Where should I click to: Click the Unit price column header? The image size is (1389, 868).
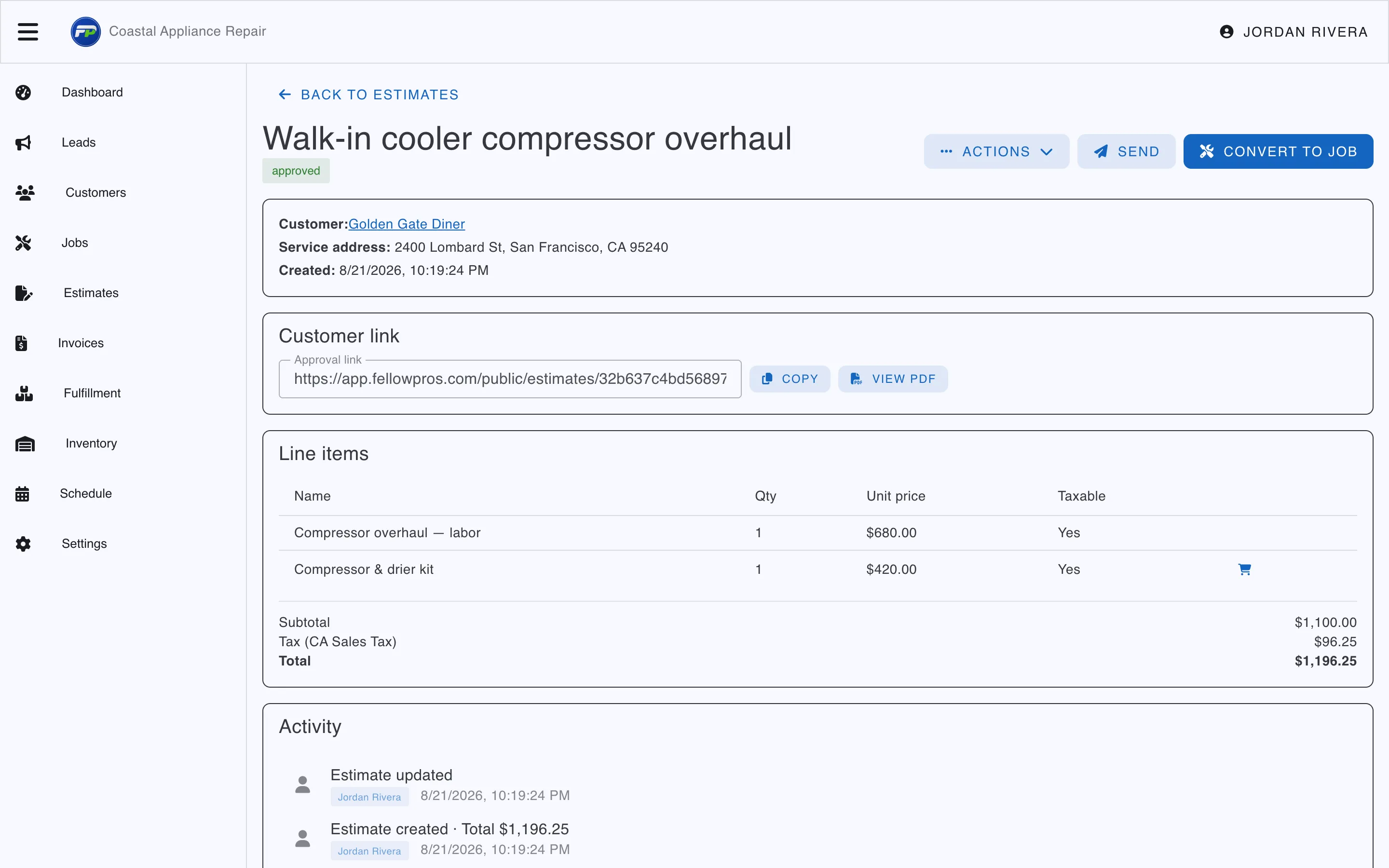point(896,496)
